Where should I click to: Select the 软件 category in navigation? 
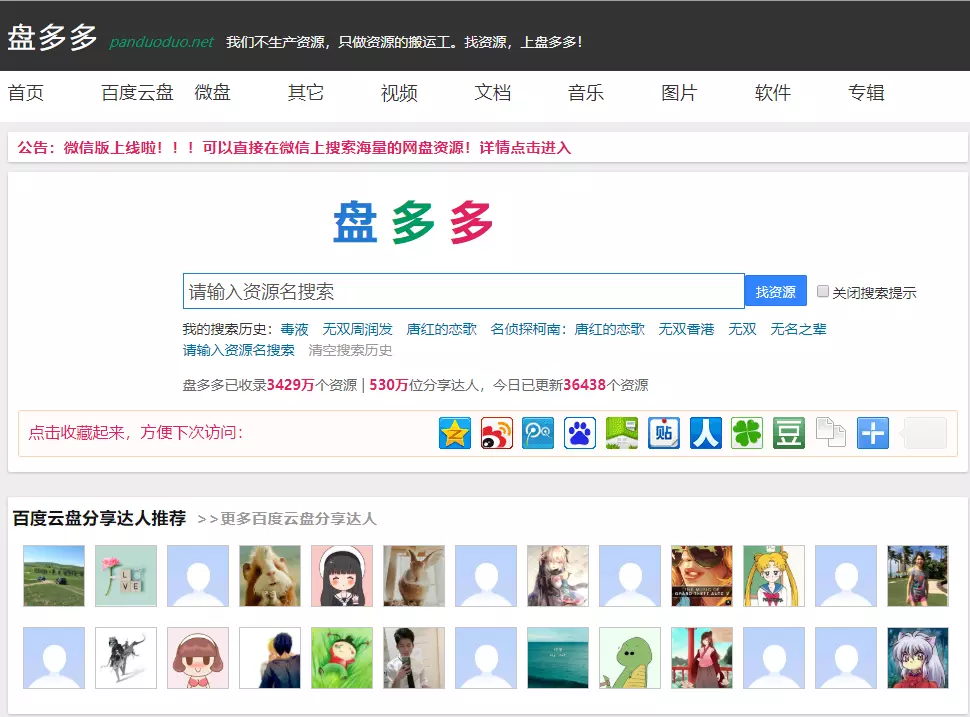coord(773,93)
